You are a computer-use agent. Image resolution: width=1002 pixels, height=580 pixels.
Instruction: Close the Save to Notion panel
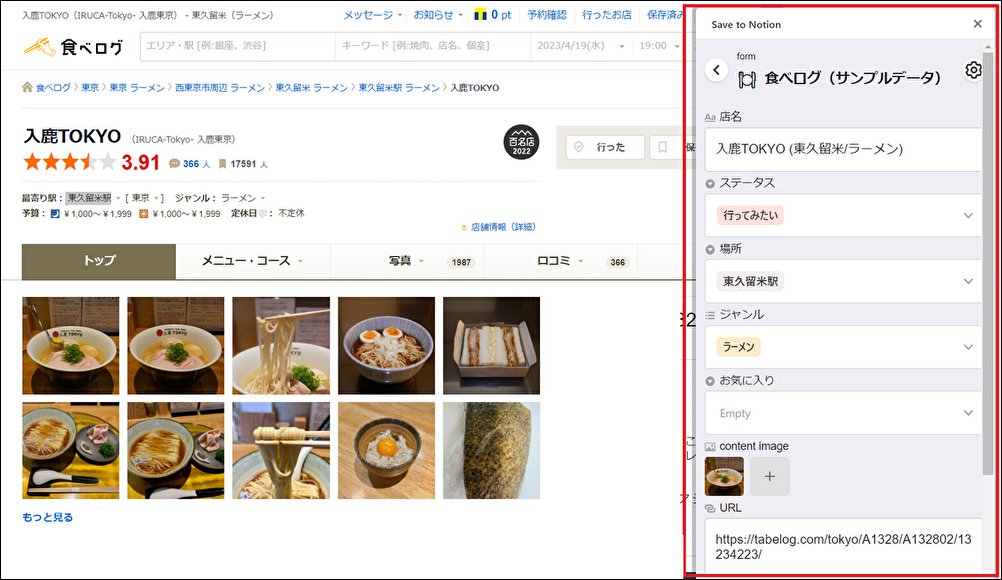click(x=977, y=24)
